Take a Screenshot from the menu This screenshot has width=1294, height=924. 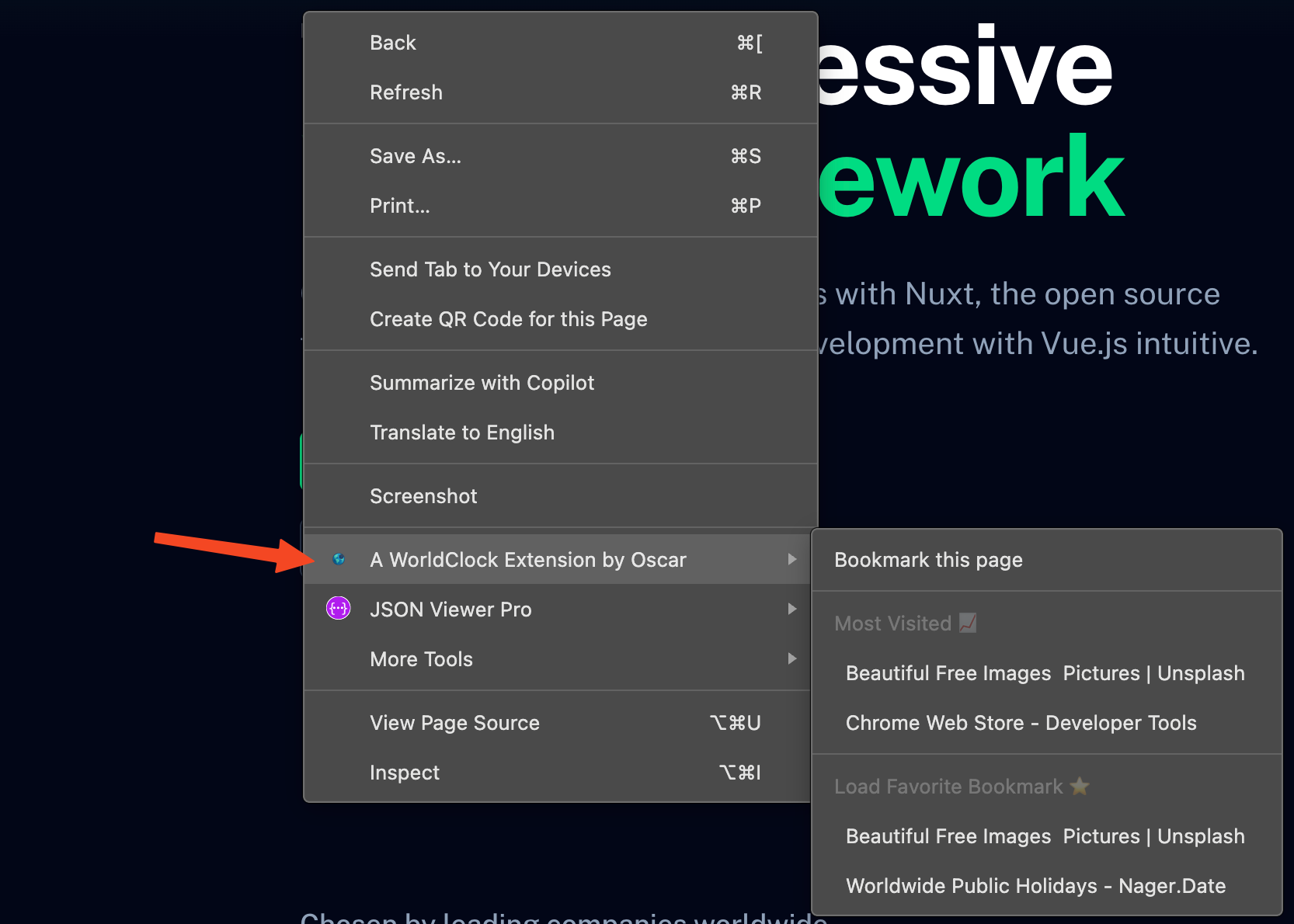coord(423,495)
